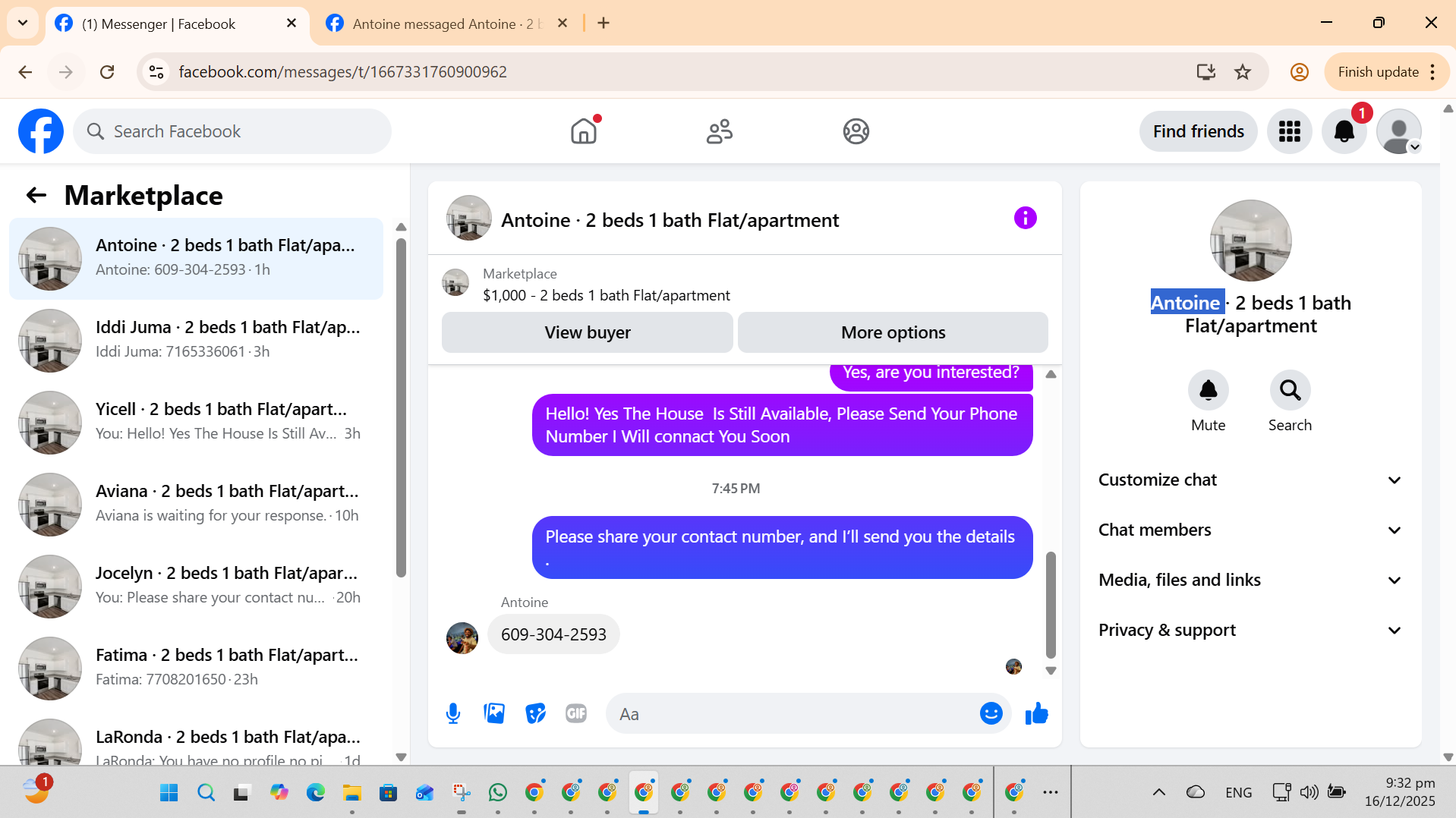
Task: Click conversation list scrollbar thumb
Action: 401,407
